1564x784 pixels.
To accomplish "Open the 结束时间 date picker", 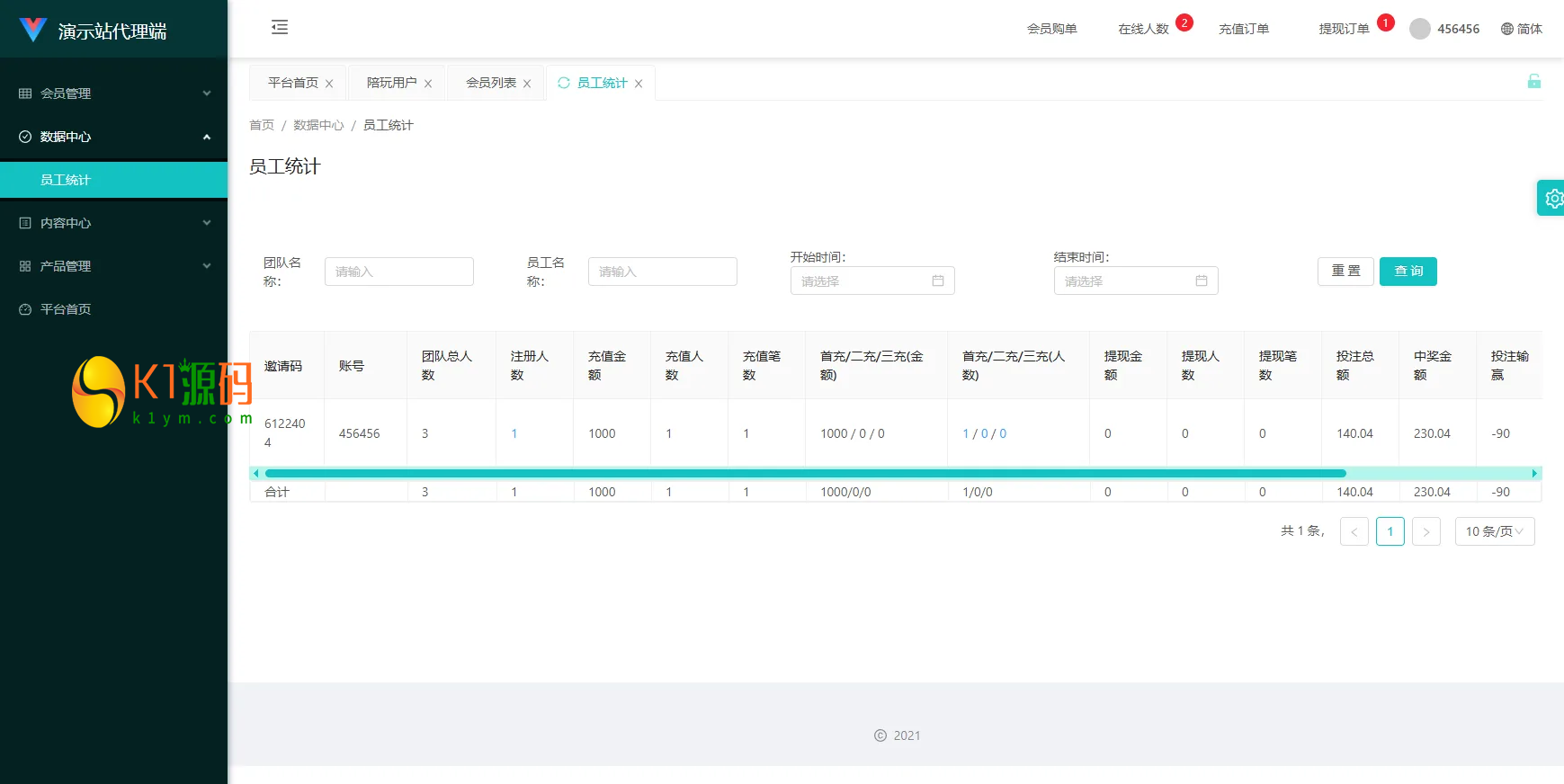I will pos(1136,281).
